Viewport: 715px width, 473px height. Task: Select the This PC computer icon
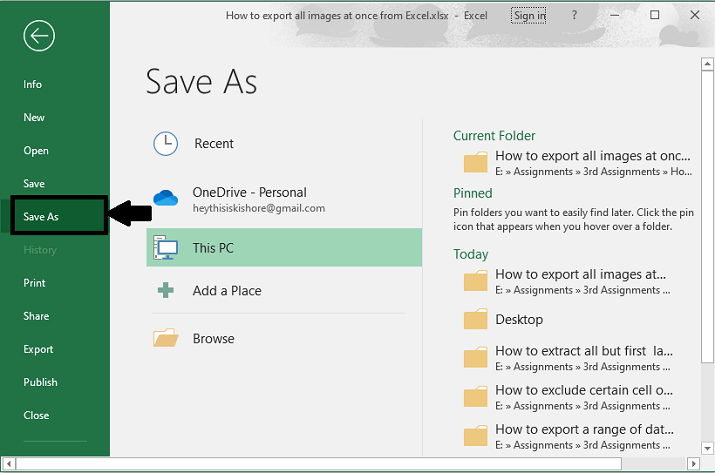pos(165,248)
